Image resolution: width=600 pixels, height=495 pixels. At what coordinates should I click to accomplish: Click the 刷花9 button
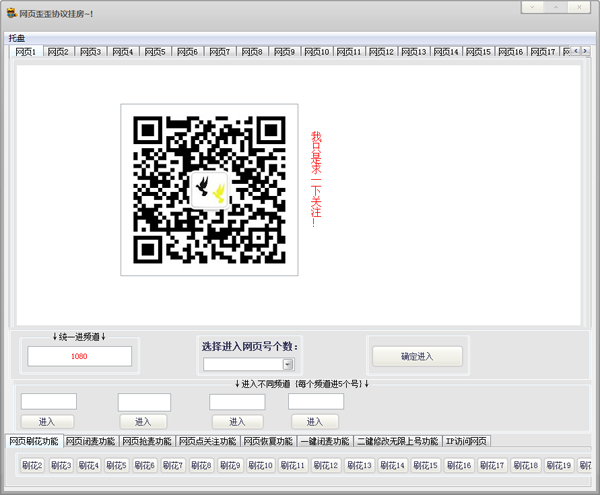(230, 465)
